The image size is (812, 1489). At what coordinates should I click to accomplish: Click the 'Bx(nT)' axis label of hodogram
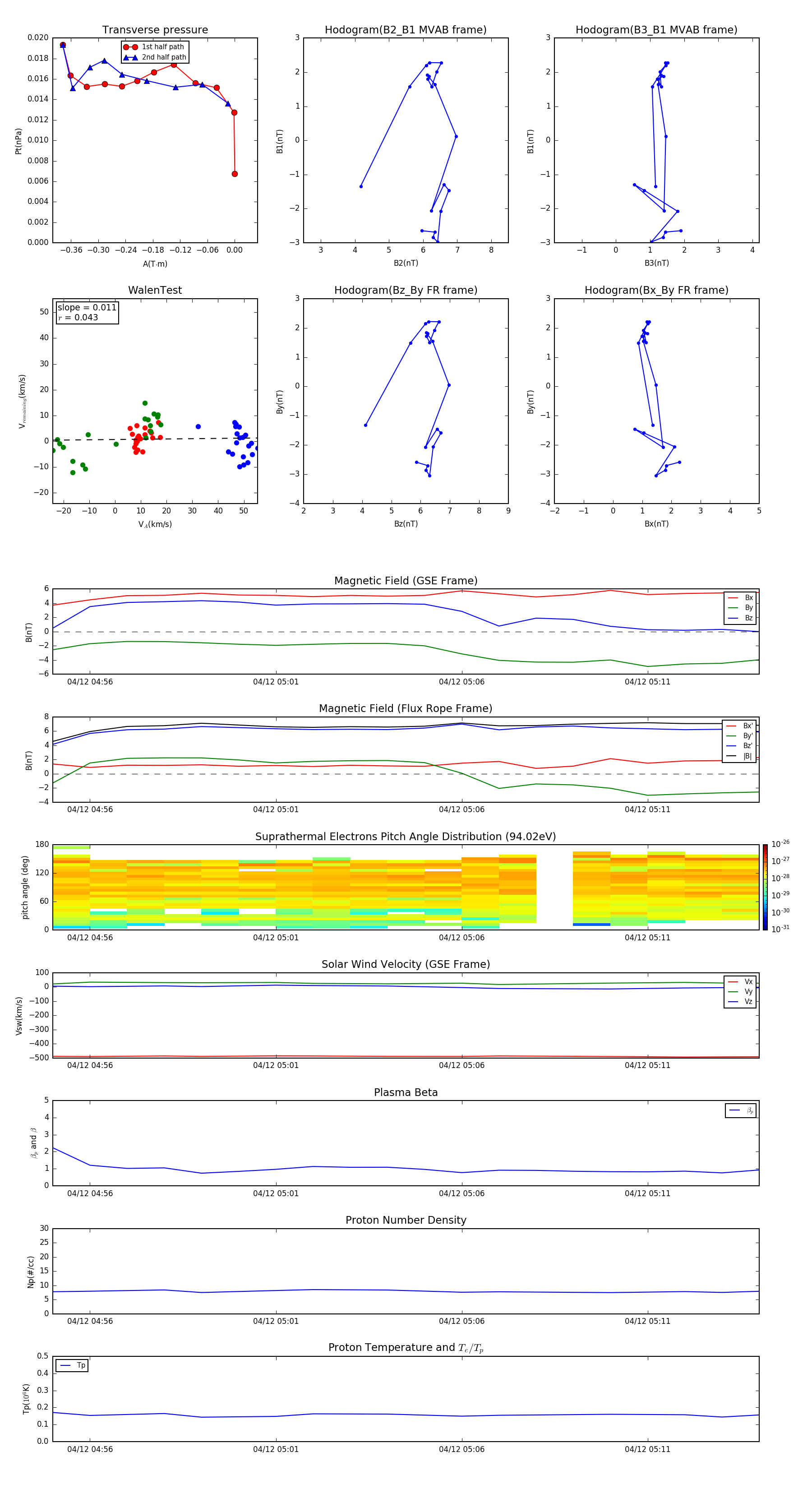[656, 524]
